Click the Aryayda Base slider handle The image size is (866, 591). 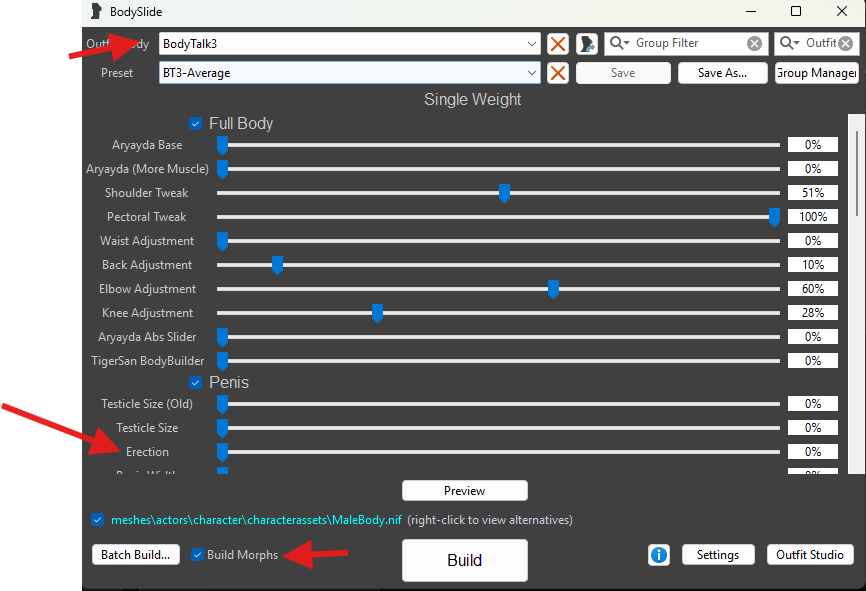coord(223,145)
